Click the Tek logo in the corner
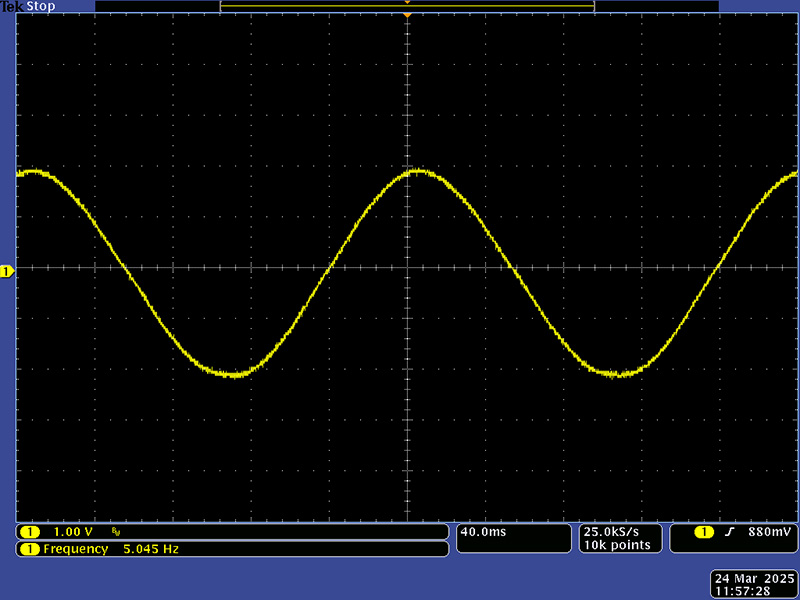 pyautogui.click(x=12, y=6)
